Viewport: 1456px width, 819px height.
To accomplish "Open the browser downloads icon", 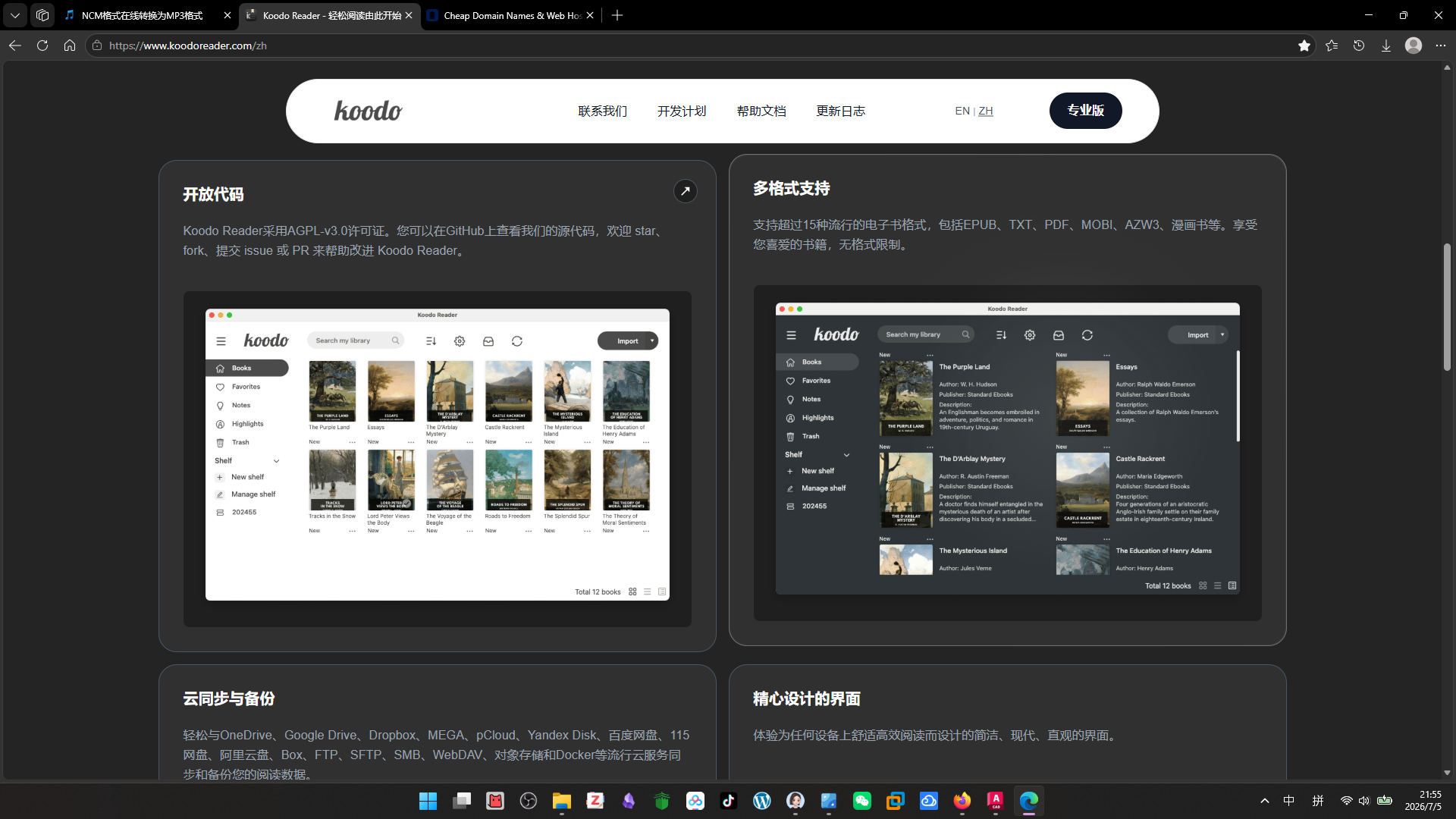I will coord(1386,45).
